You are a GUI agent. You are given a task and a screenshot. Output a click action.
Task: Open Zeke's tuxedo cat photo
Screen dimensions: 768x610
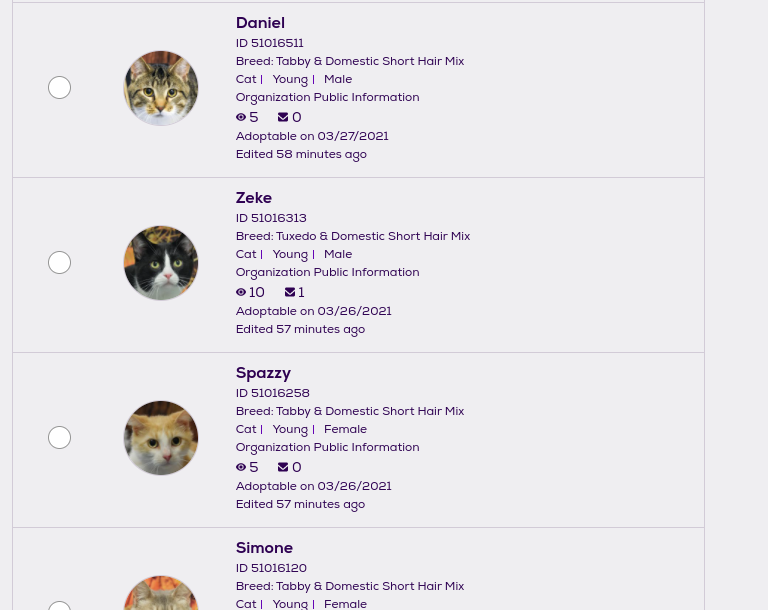(161, 263)
